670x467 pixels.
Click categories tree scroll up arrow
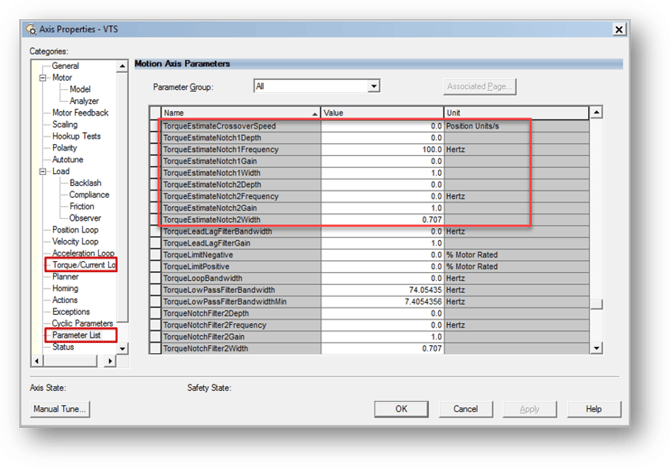click(x=122, y=66)
